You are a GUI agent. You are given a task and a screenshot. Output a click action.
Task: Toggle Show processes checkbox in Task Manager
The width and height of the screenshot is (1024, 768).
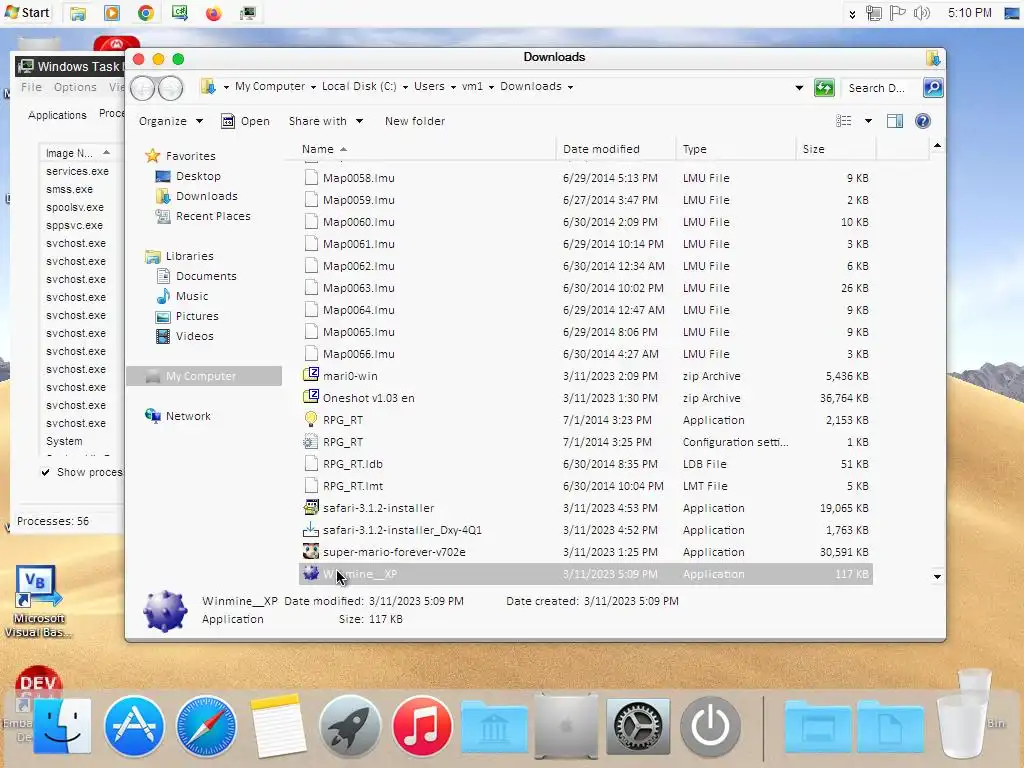pyautogui.click(x=45, y=472)
